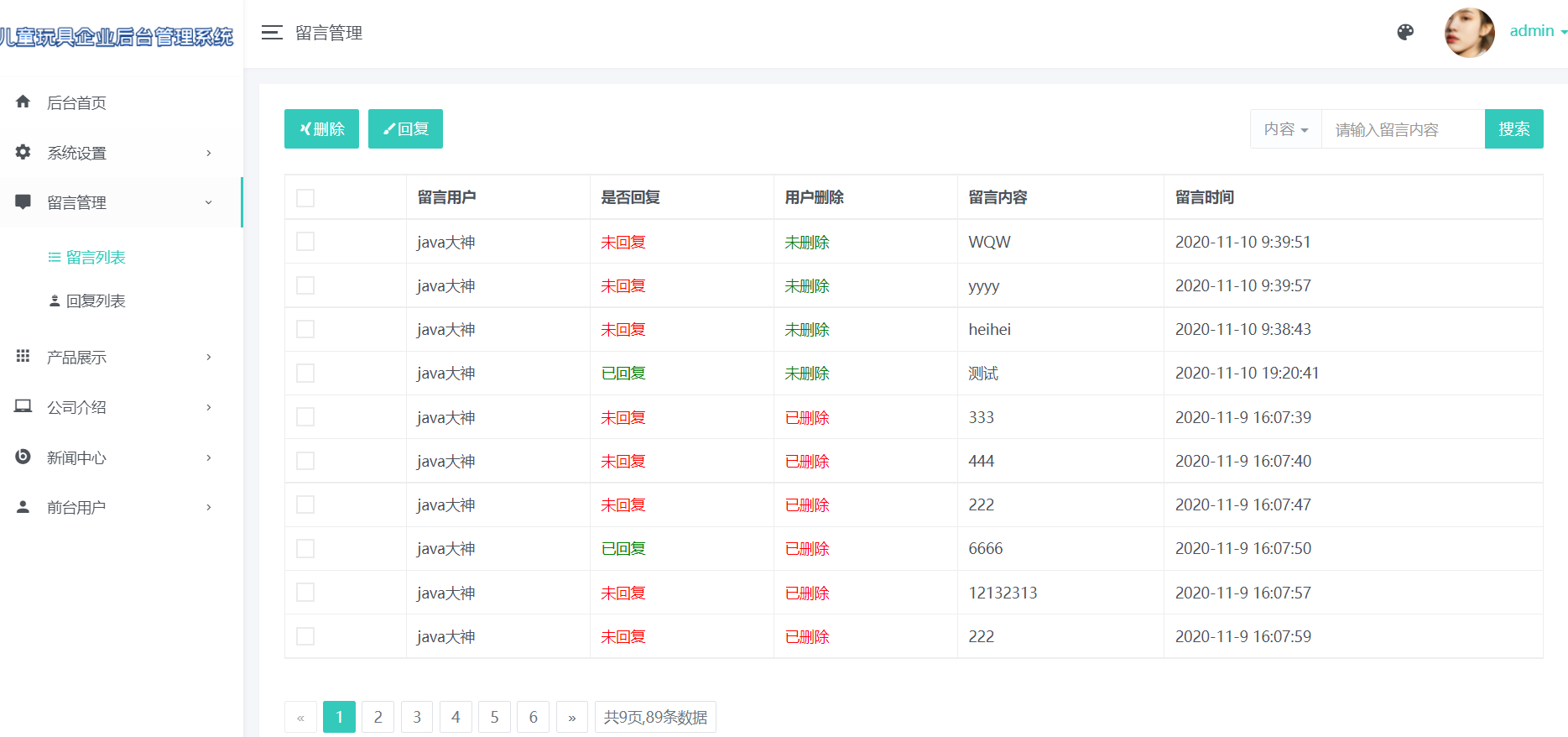Jump to page 2 in pagination
1568x737 pixels.
(378, 717)
